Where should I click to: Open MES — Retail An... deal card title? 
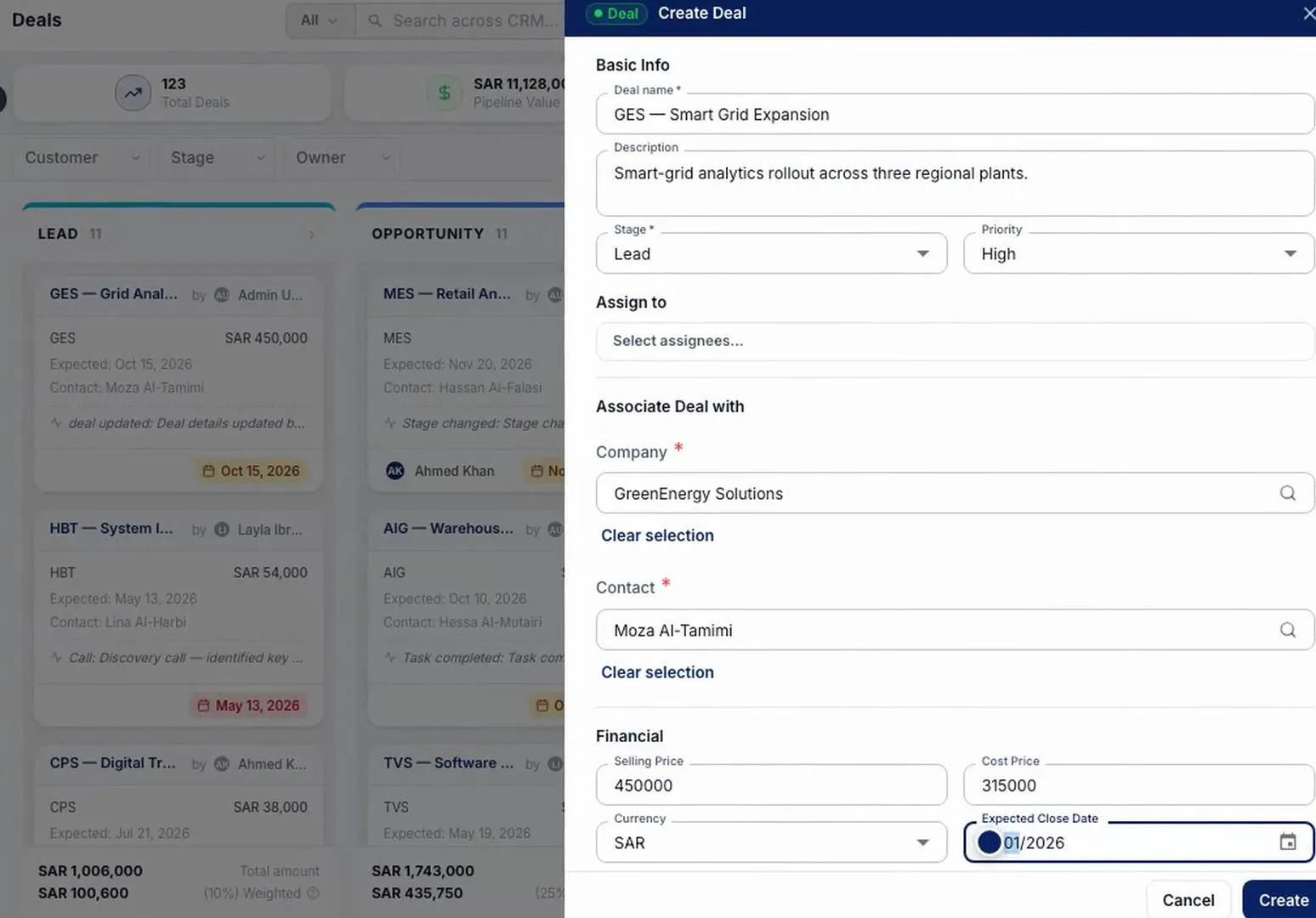447,294
